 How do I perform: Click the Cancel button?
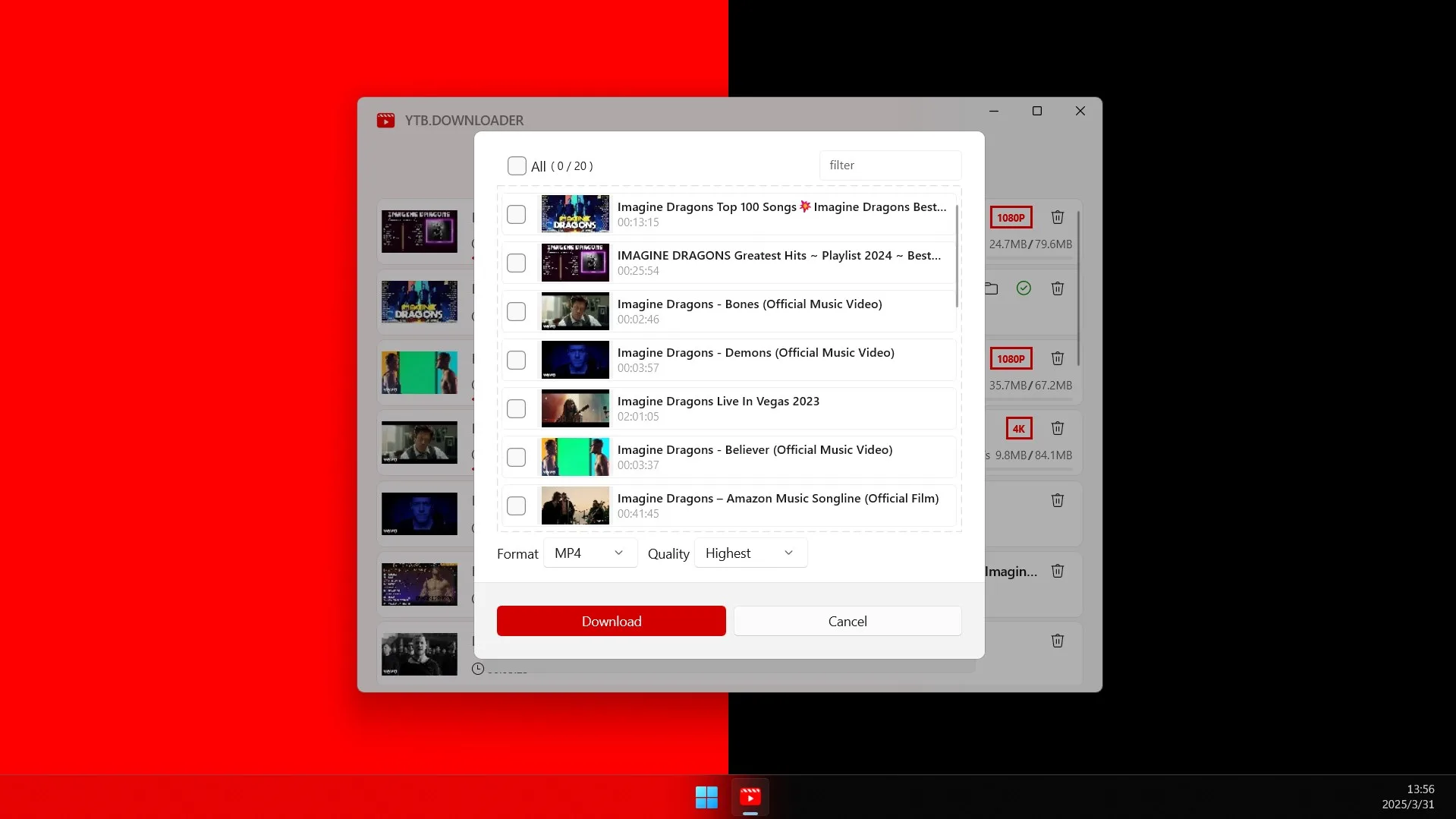(x=847, y=621)
